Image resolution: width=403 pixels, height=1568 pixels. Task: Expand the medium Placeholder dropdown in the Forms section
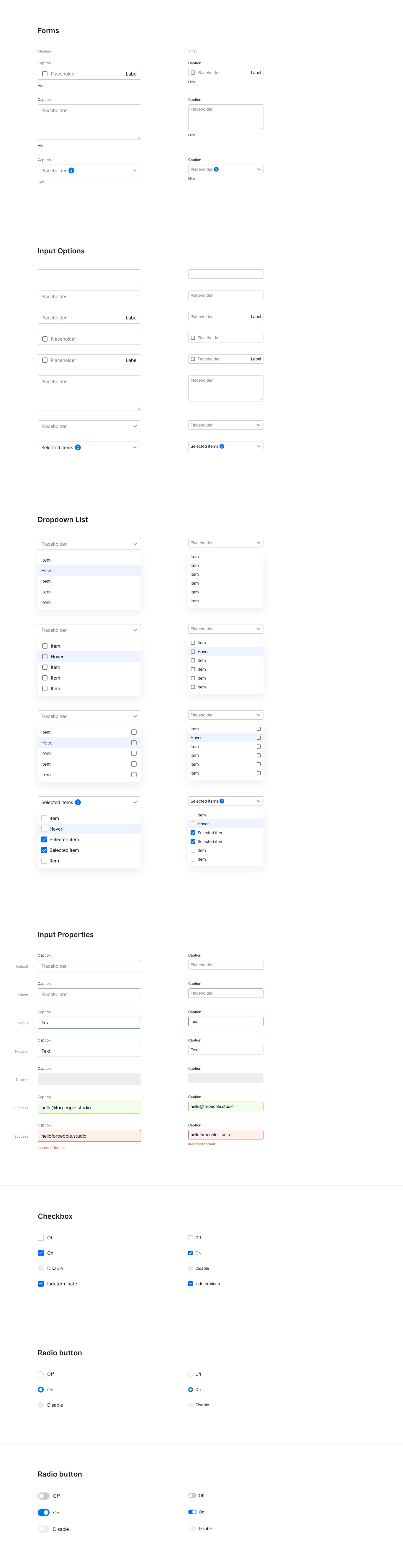(x=89, y=170)
